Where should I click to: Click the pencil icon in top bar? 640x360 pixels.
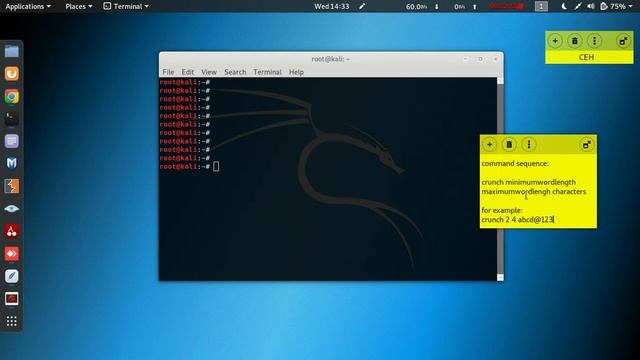tap(362, 6)
